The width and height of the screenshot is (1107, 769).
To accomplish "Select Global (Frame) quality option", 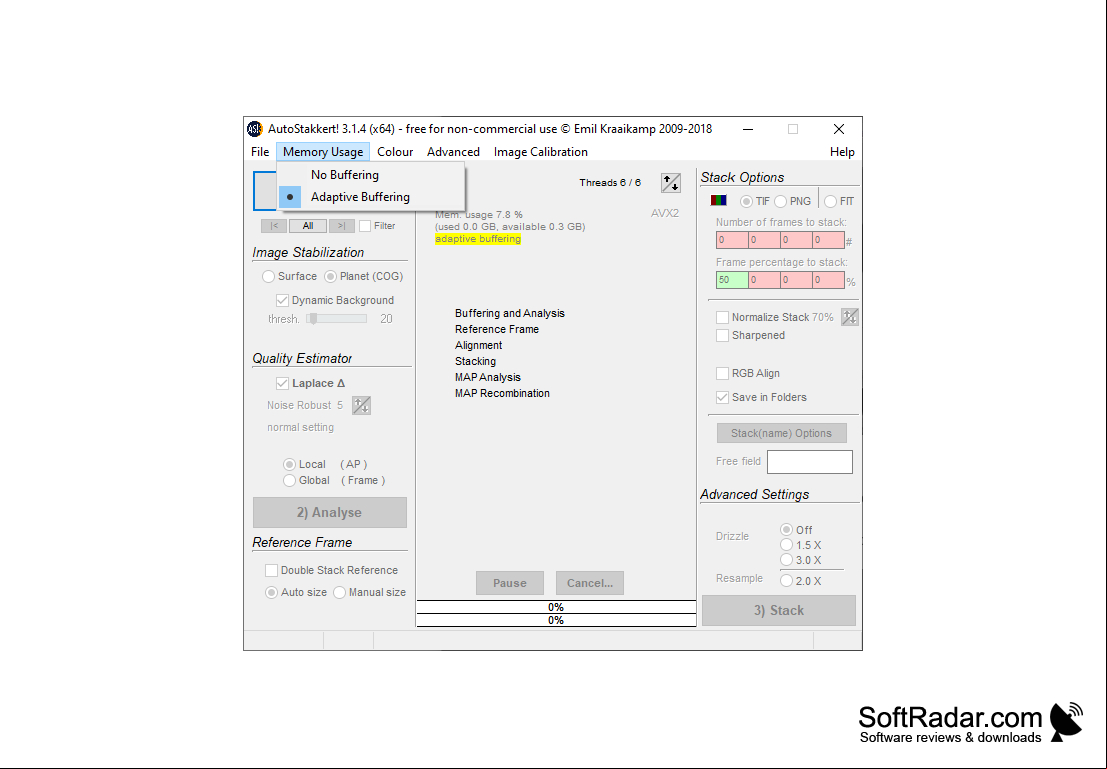I will (334, 480).
